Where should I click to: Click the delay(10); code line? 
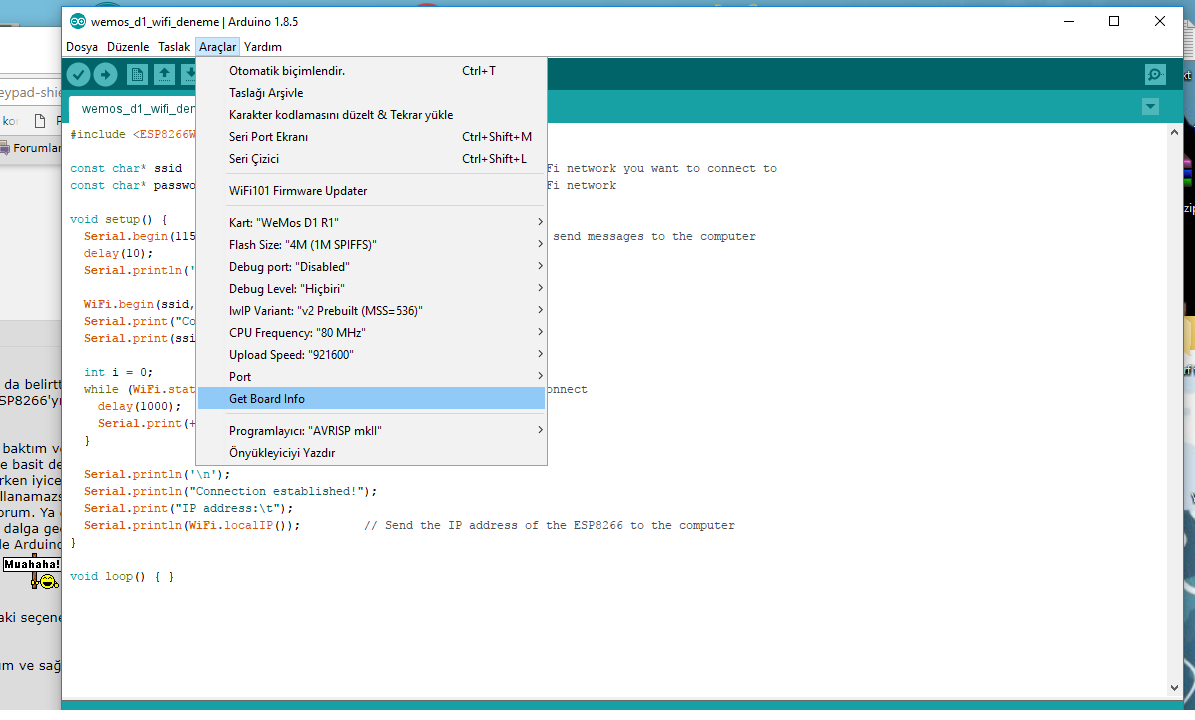[118, 254]
